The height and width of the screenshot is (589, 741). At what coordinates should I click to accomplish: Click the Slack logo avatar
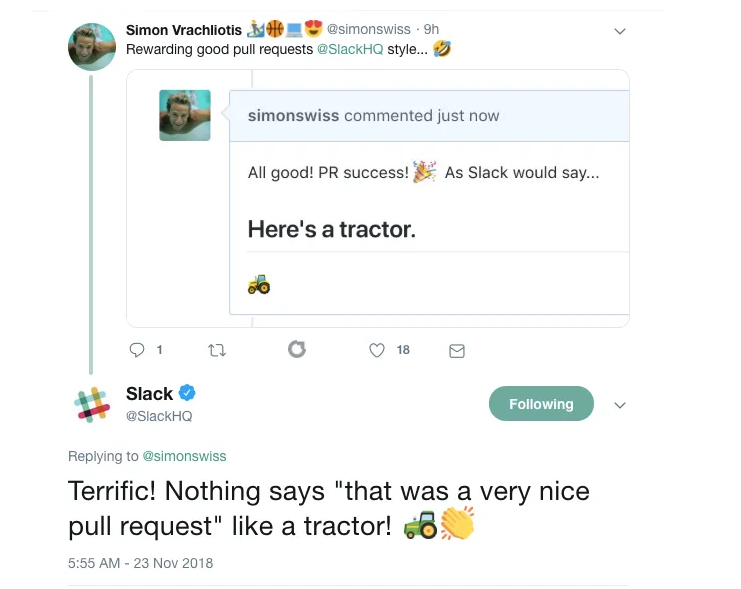[x=92, y=404]
